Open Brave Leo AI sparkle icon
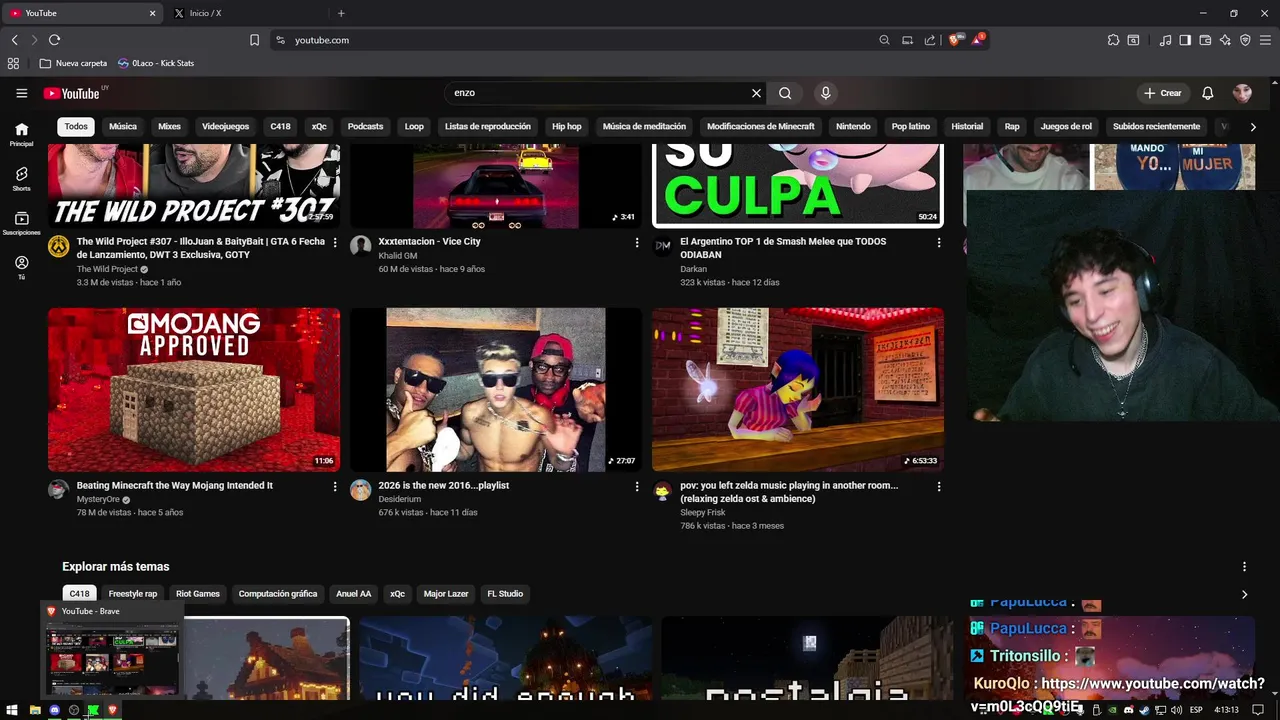Viewport: 1280px width, 720px height. tap(1225, 40)
